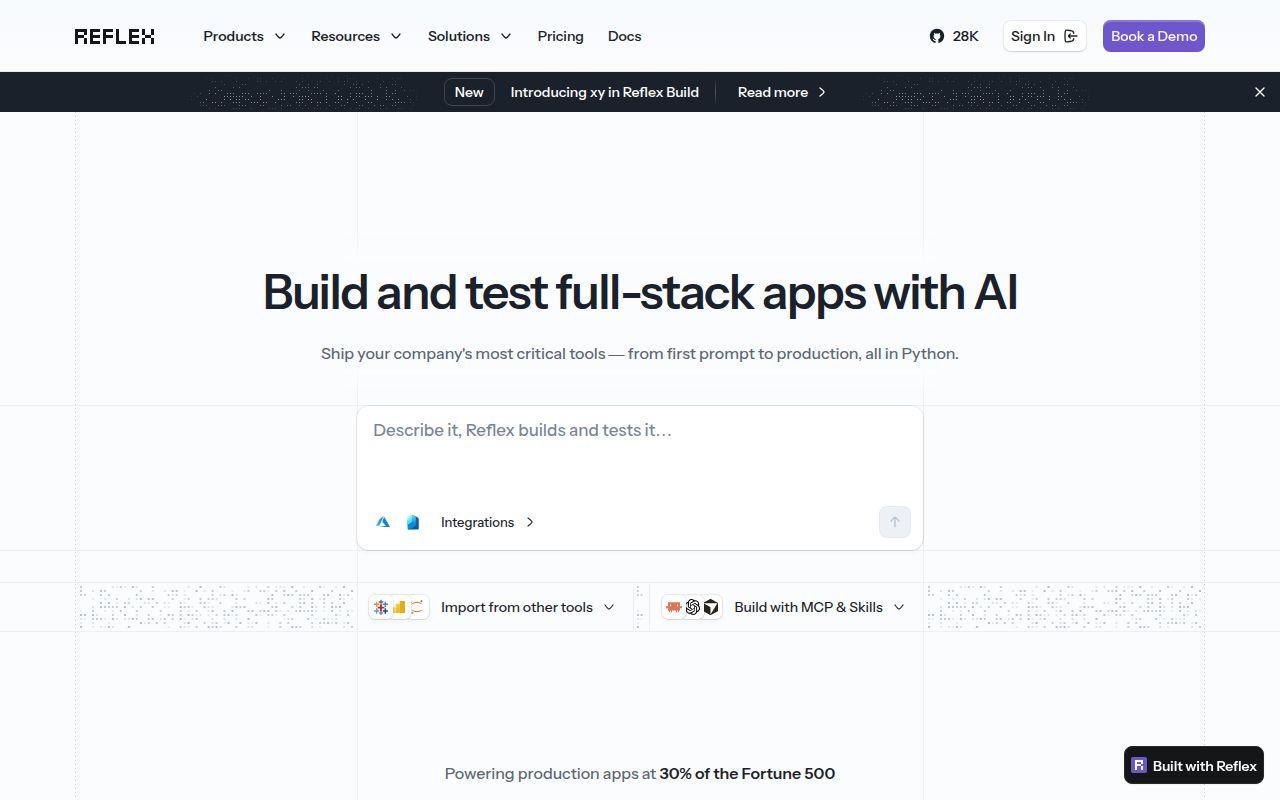Expand the Products dropdown menu
The image size is (1280, 800).
[x=244, y=36]
